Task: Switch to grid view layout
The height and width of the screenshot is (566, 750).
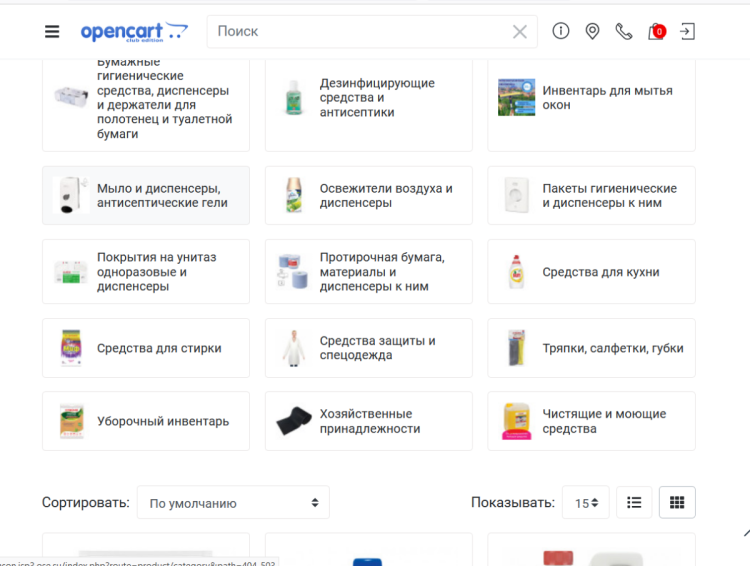Action: click(x=677, y=502)
